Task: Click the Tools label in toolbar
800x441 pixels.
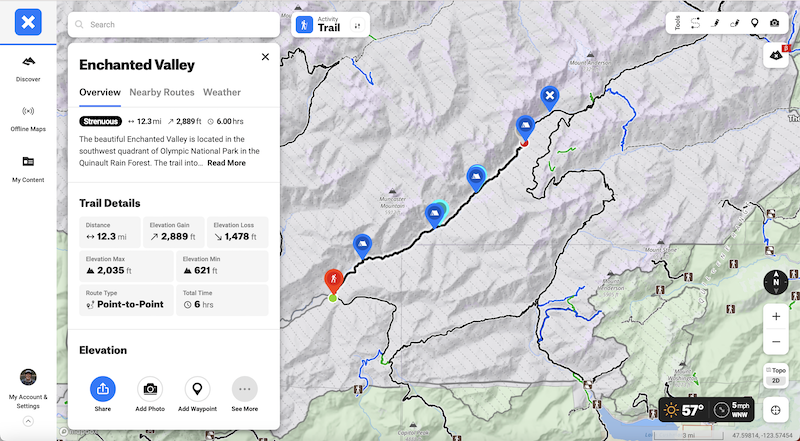Action: point(678,23)
